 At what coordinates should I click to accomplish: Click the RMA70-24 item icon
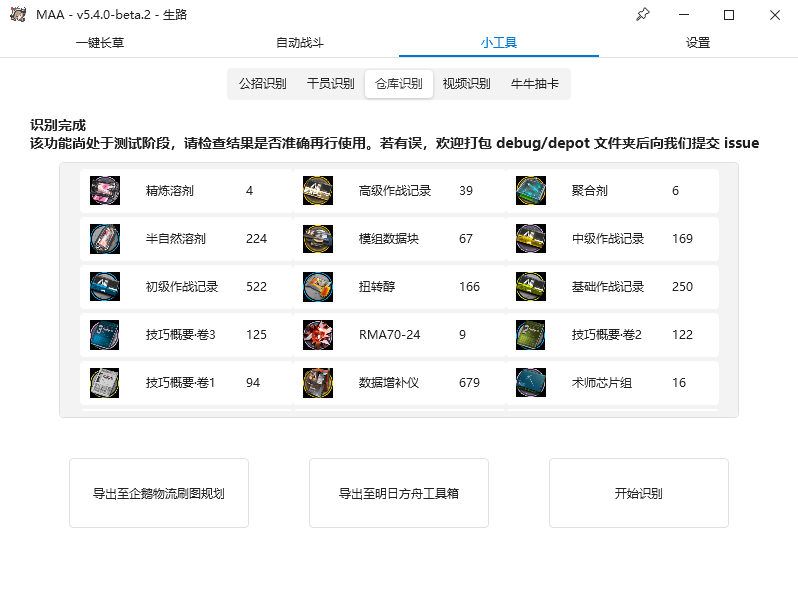coord(318,334)
